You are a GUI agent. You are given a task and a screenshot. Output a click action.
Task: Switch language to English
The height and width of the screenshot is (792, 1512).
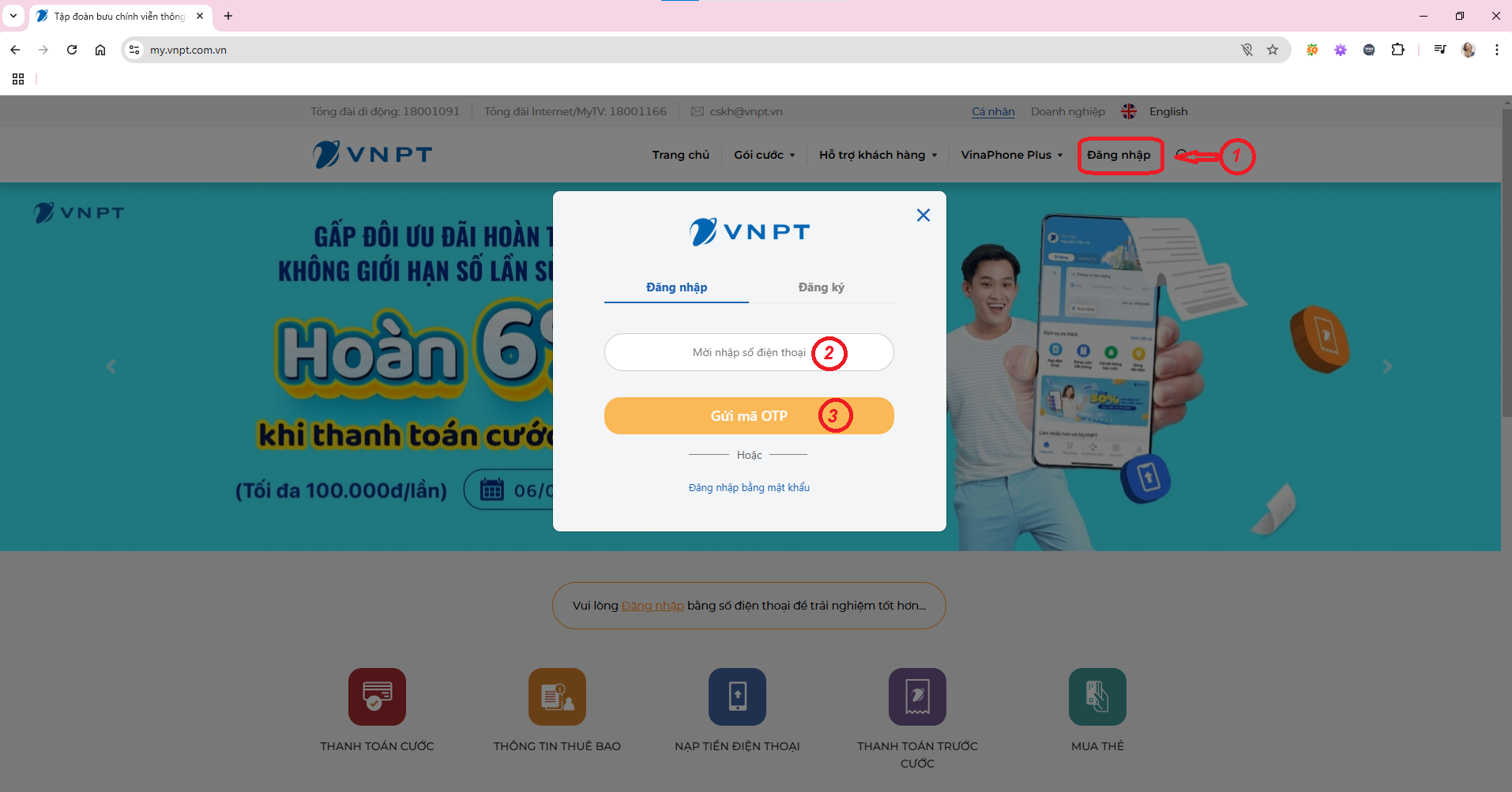click(x=1168, y=111)
